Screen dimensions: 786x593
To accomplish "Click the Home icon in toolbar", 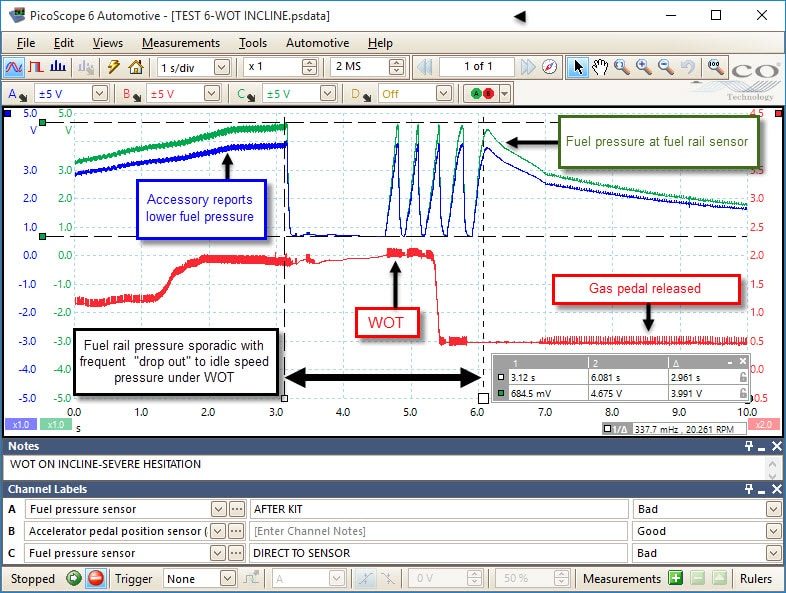I will (x=135, y=67).
